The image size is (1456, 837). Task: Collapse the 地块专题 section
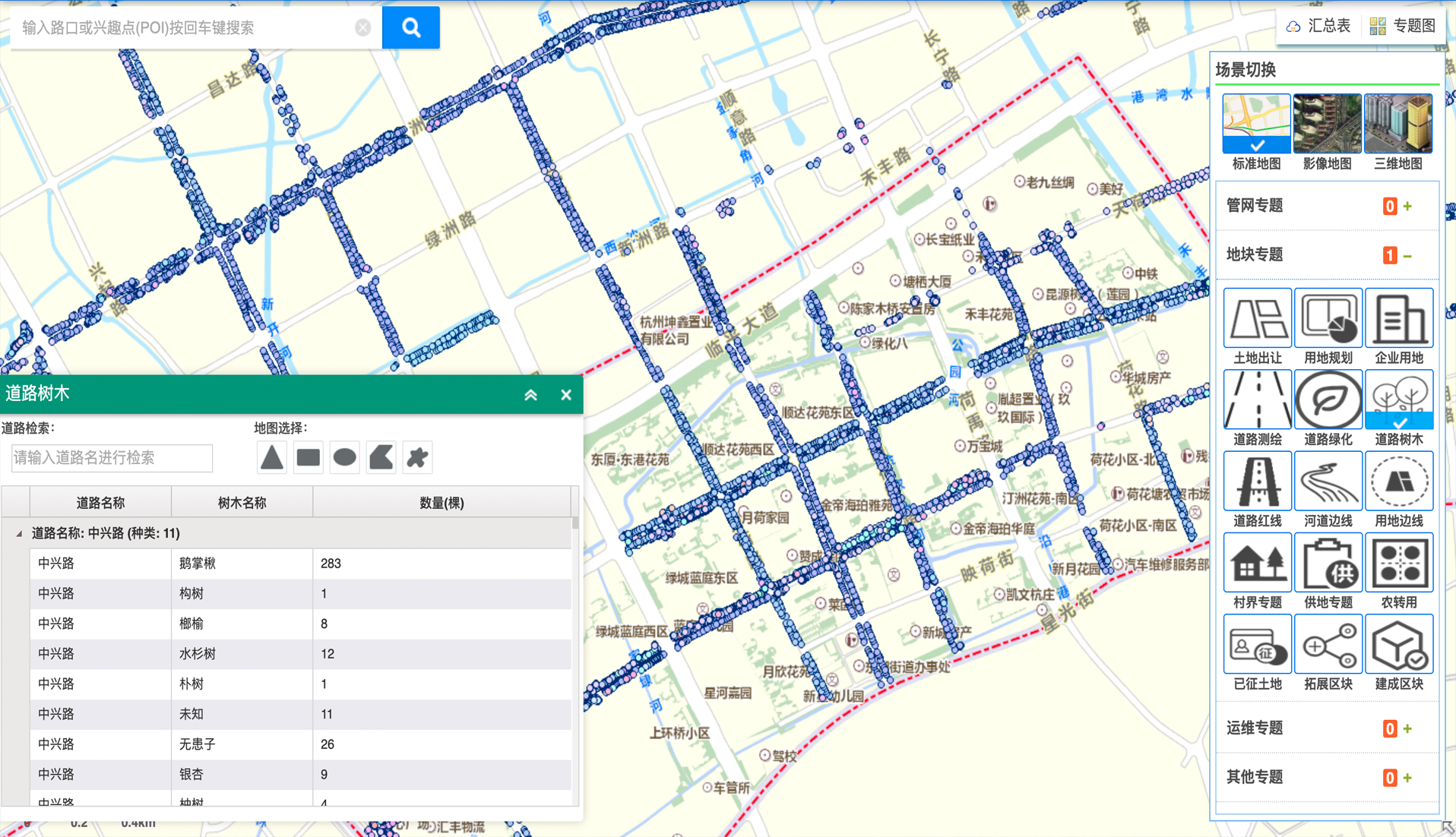pyautogui.click(x=1407, y=256)
